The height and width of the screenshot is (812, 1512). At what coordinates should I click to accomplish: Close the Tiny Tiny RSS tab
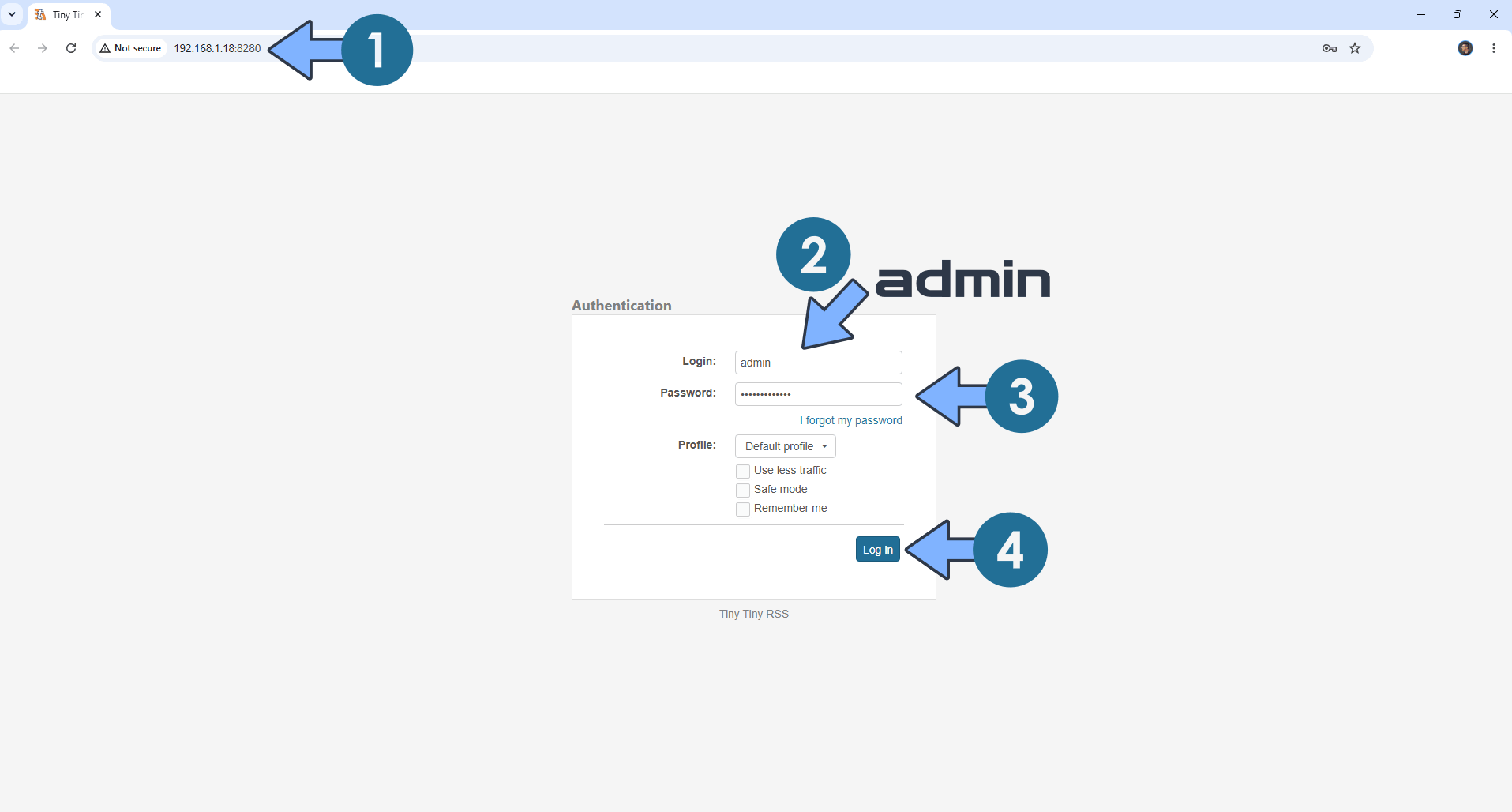[x=98, y=14]
